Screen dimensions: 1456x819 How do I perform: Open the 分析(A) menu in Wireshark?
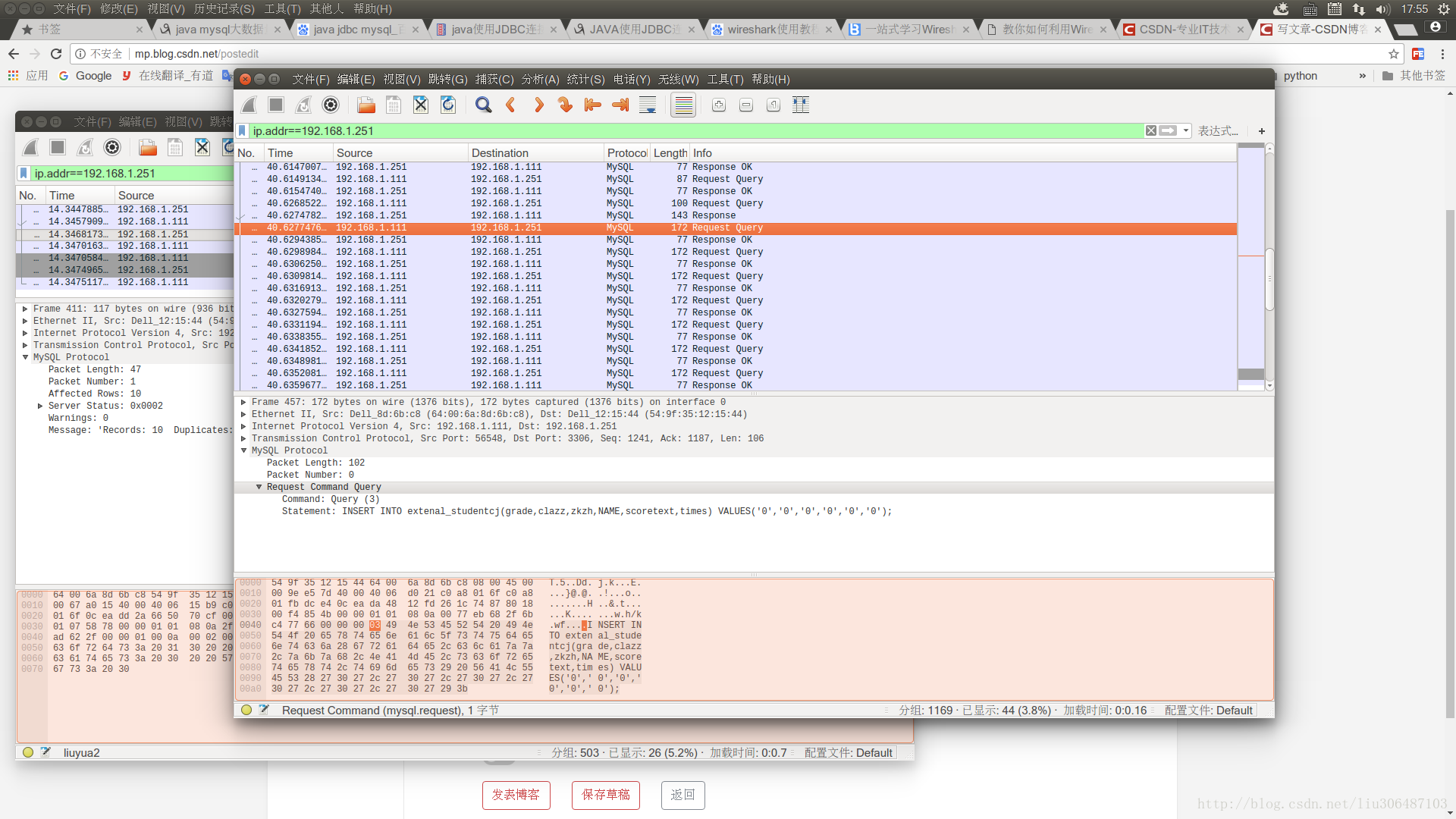[540, 80]
